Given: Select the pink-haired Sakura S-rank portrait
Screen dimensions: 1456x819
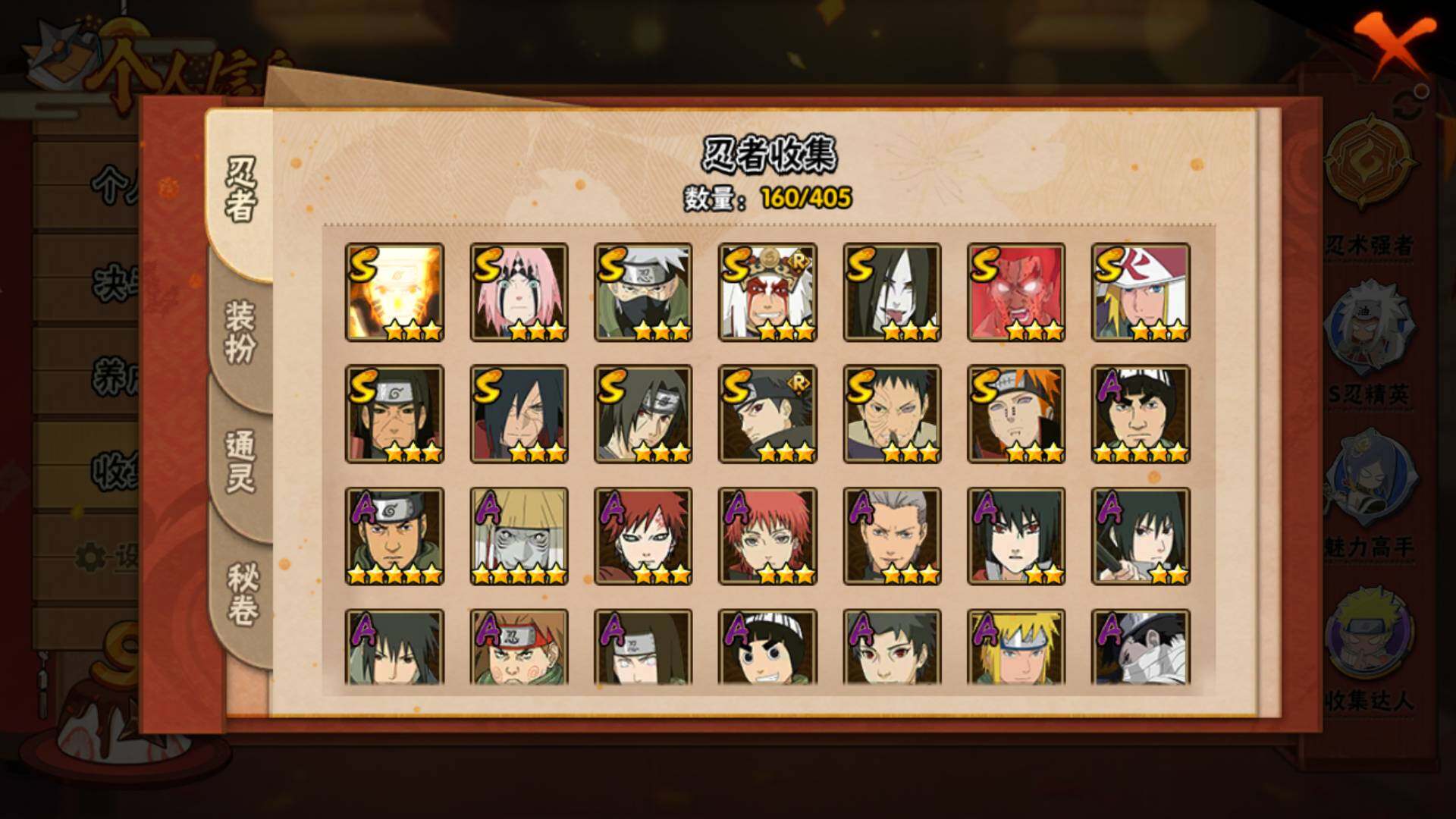Looking at the screenshot, I should coord(519,292).
